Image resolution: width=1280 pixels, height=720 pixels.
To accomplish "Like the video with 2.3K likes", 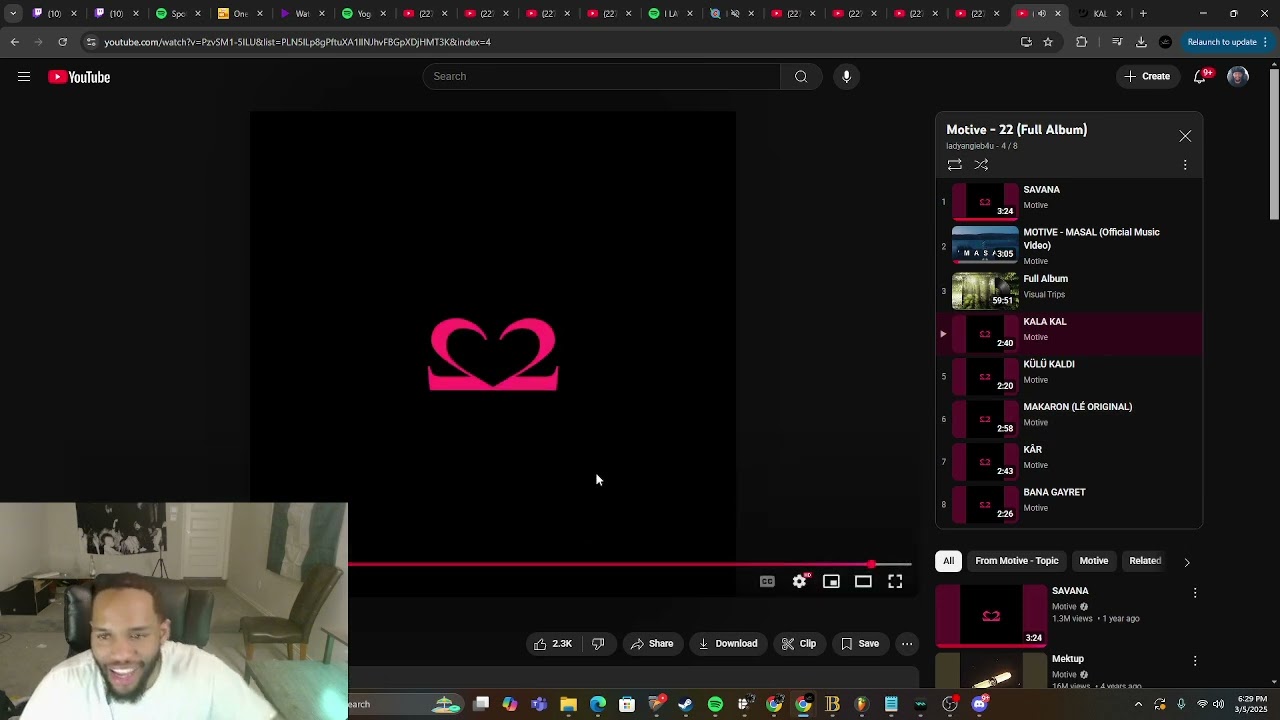I will [553, 644].
